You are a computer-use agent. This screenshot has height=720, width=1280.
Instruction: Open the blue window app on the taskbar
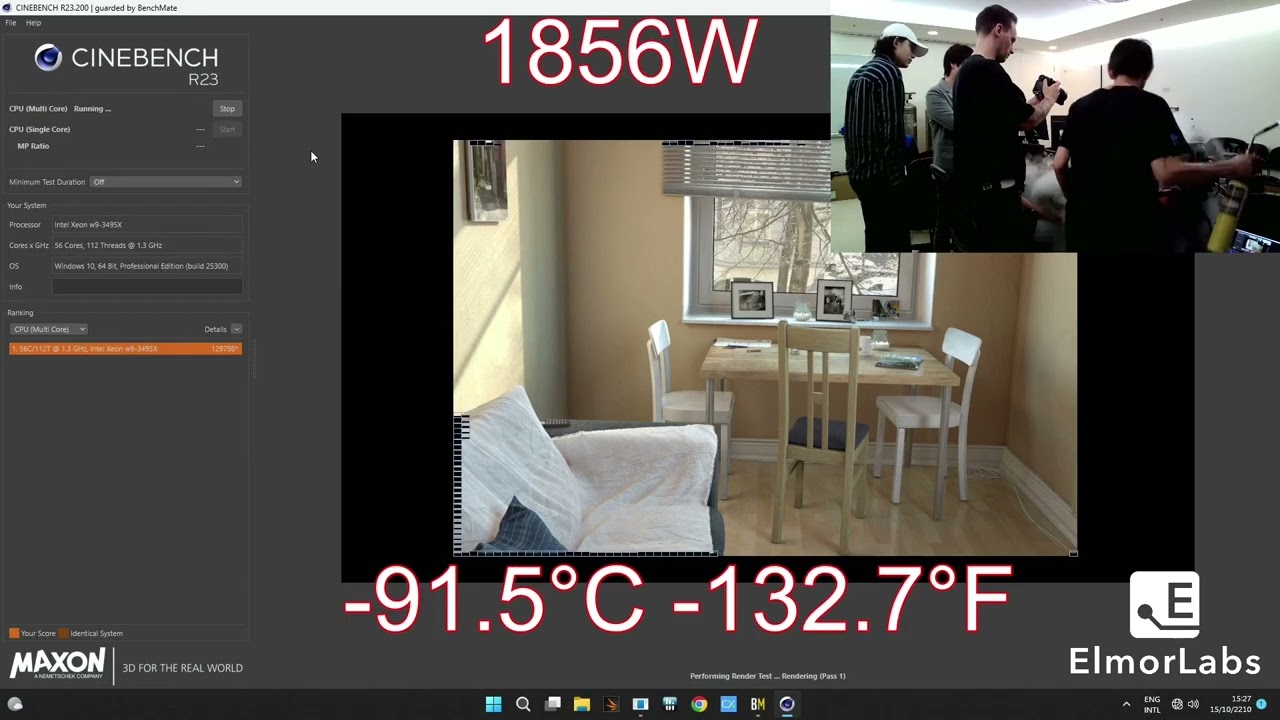click(x=640, y=704)
